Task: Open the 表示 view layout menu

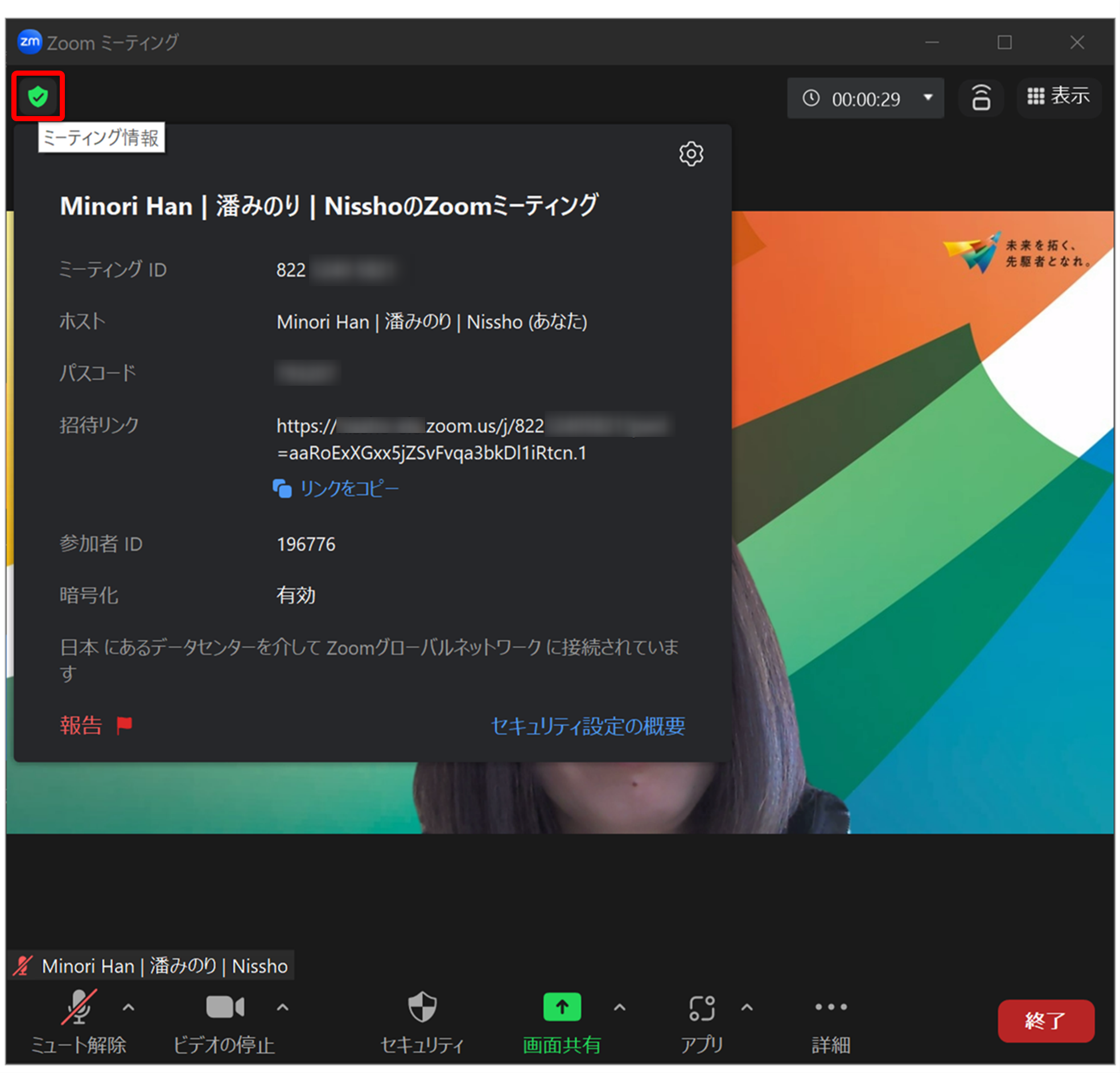Action: coord(1059,97)
